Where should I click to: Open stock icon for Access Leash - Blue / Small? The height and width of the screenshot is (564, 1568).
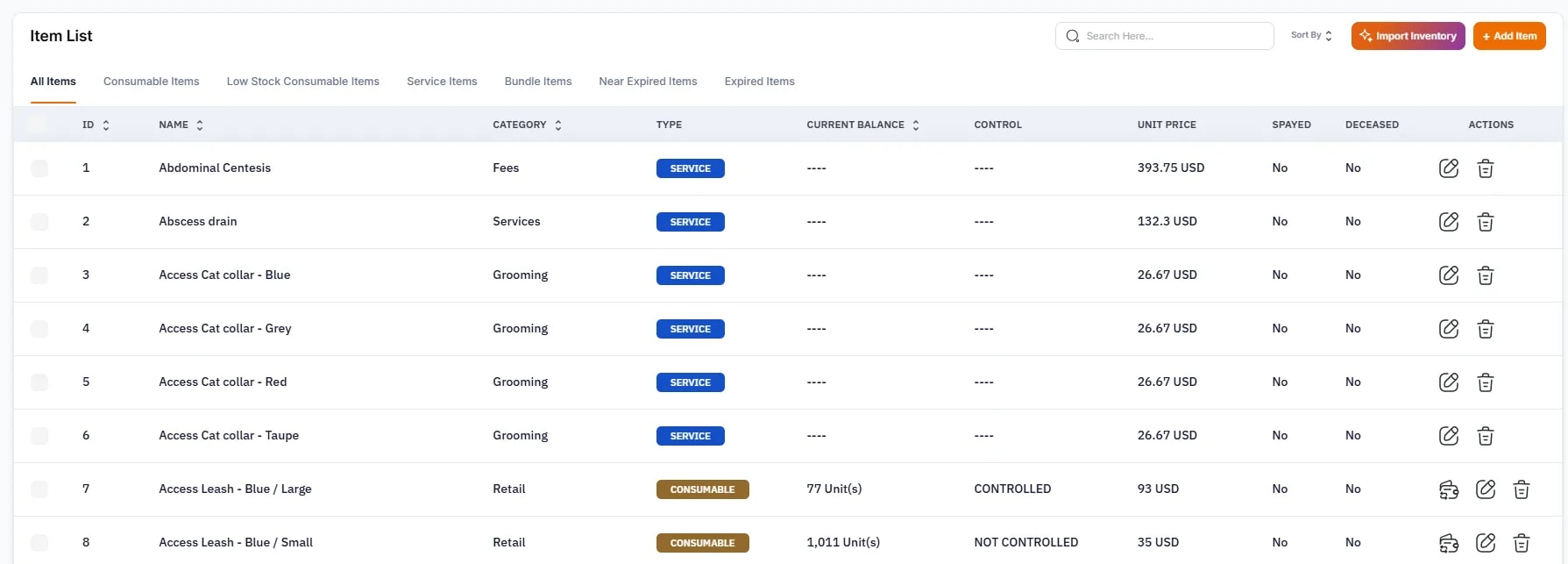coord(1449,543)
